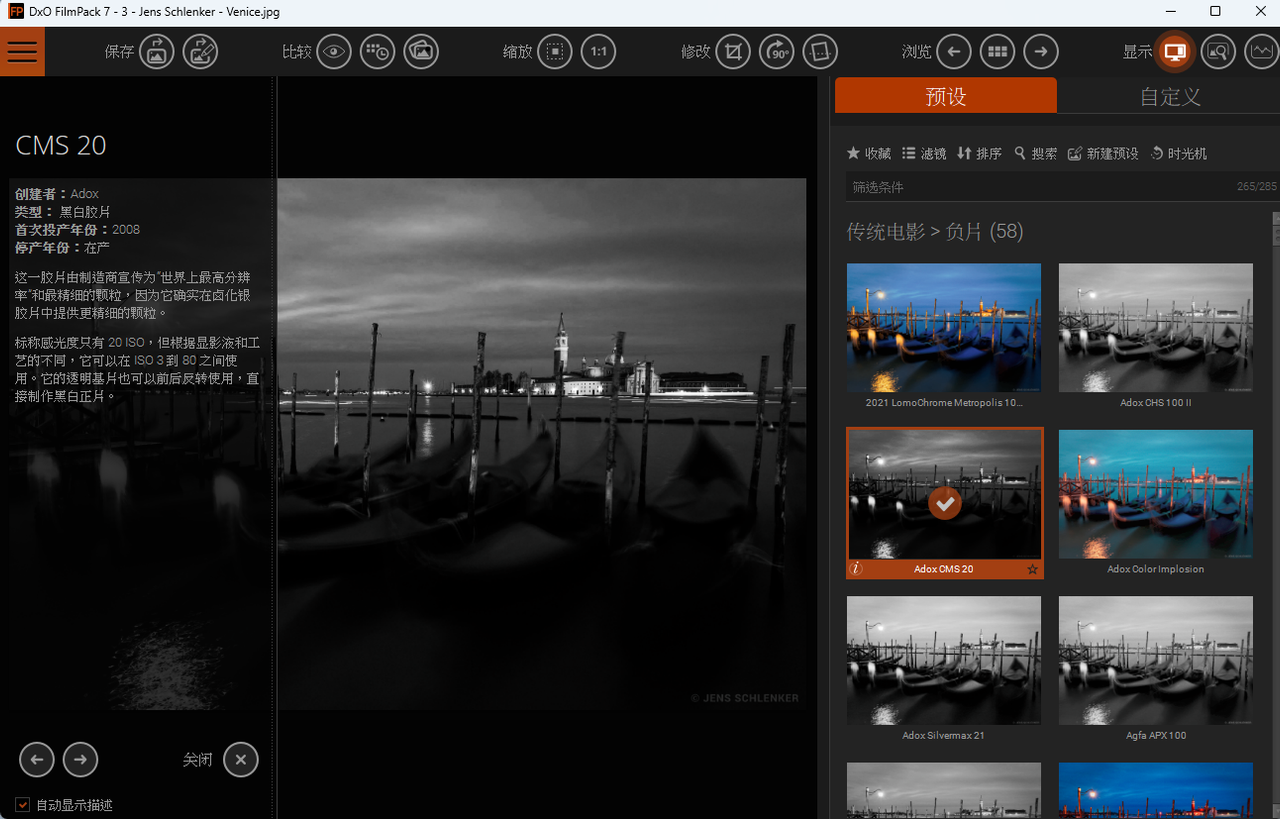Click the export-with-pencil save icon
Image resolution: width=1280 pixels, height=819 pixels.
coord(200,52)
